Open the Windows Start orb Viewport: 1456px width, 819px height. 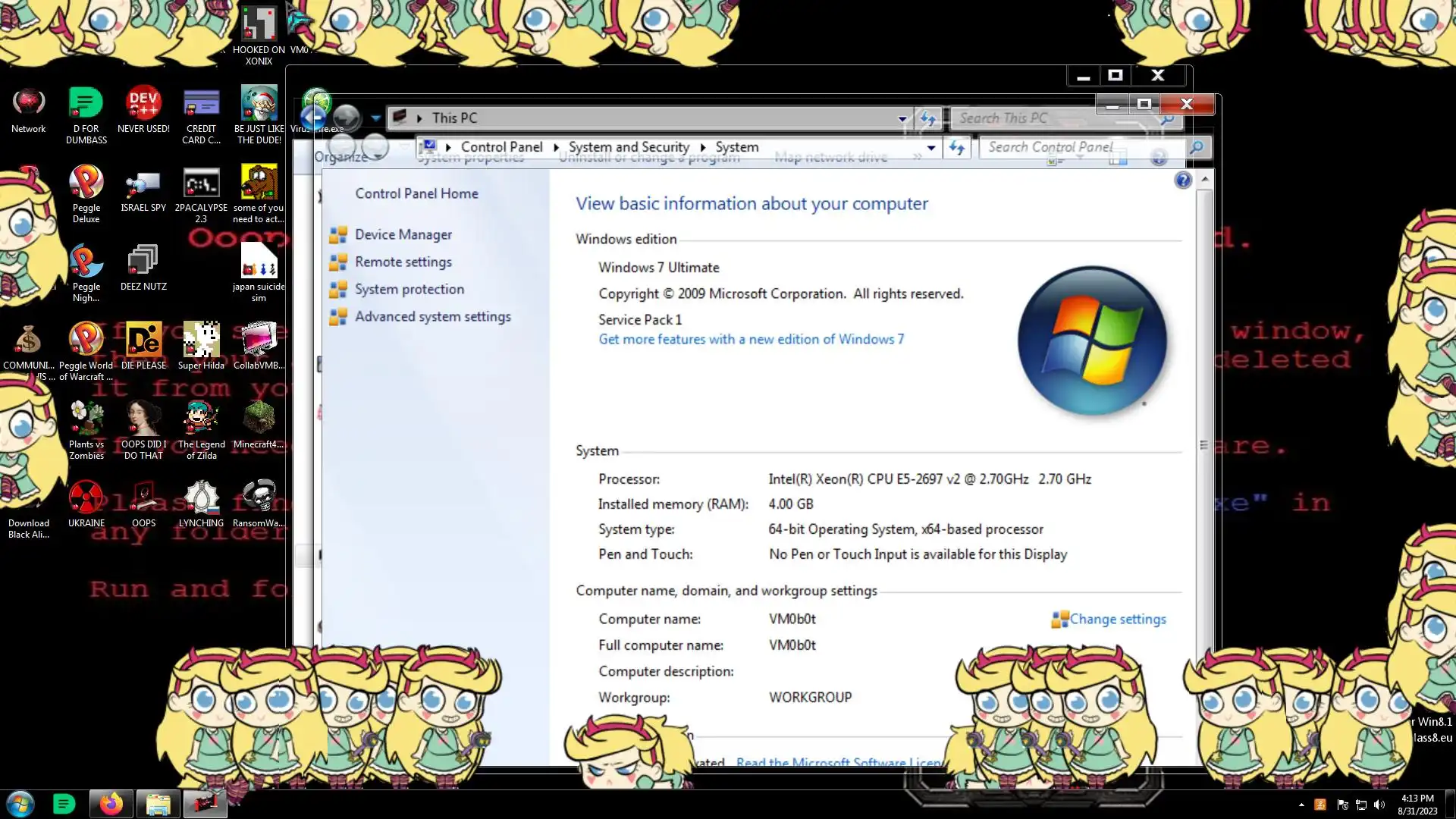point(20,804)
